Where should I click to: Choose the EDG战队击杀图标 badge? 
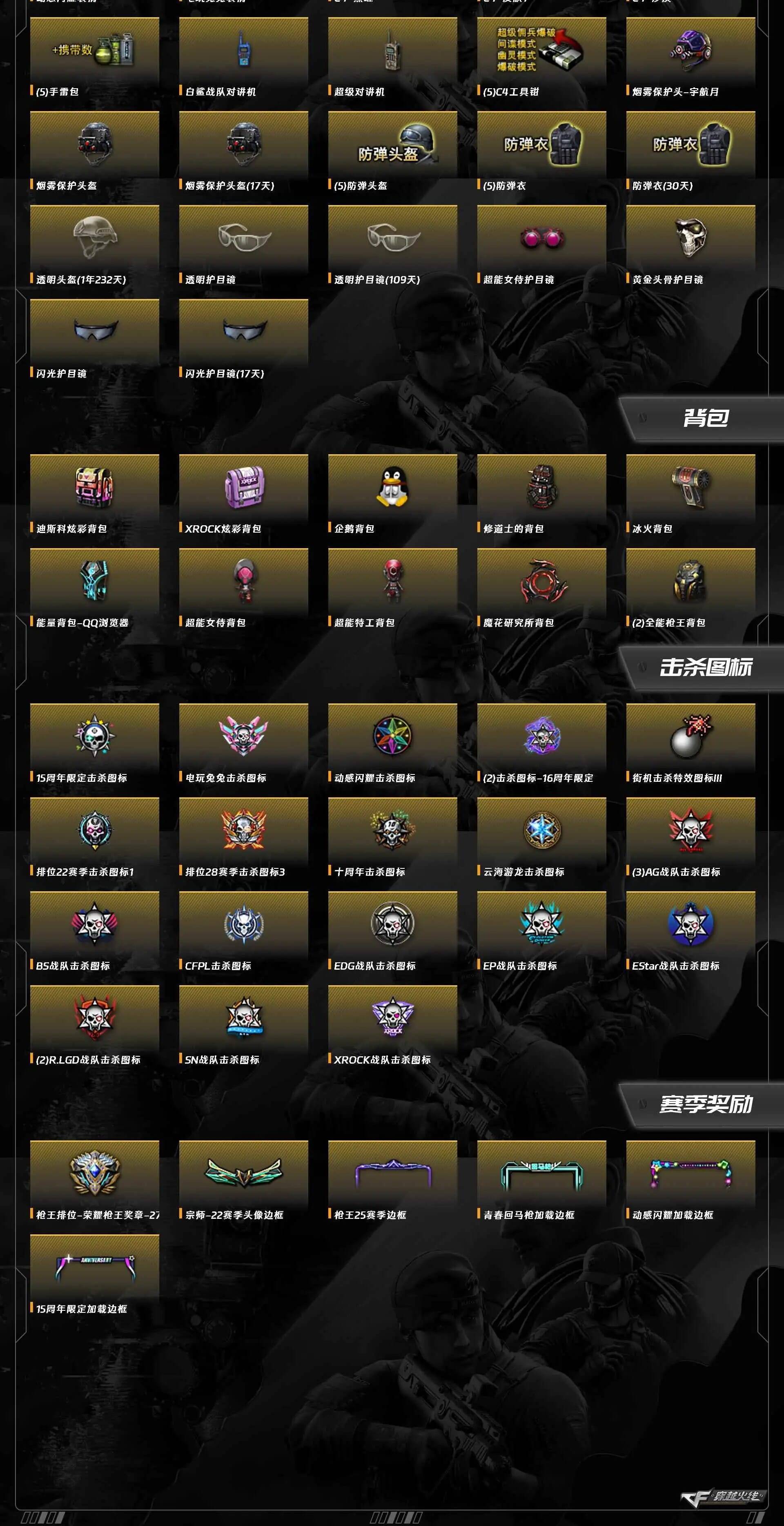tap(392, 924)
